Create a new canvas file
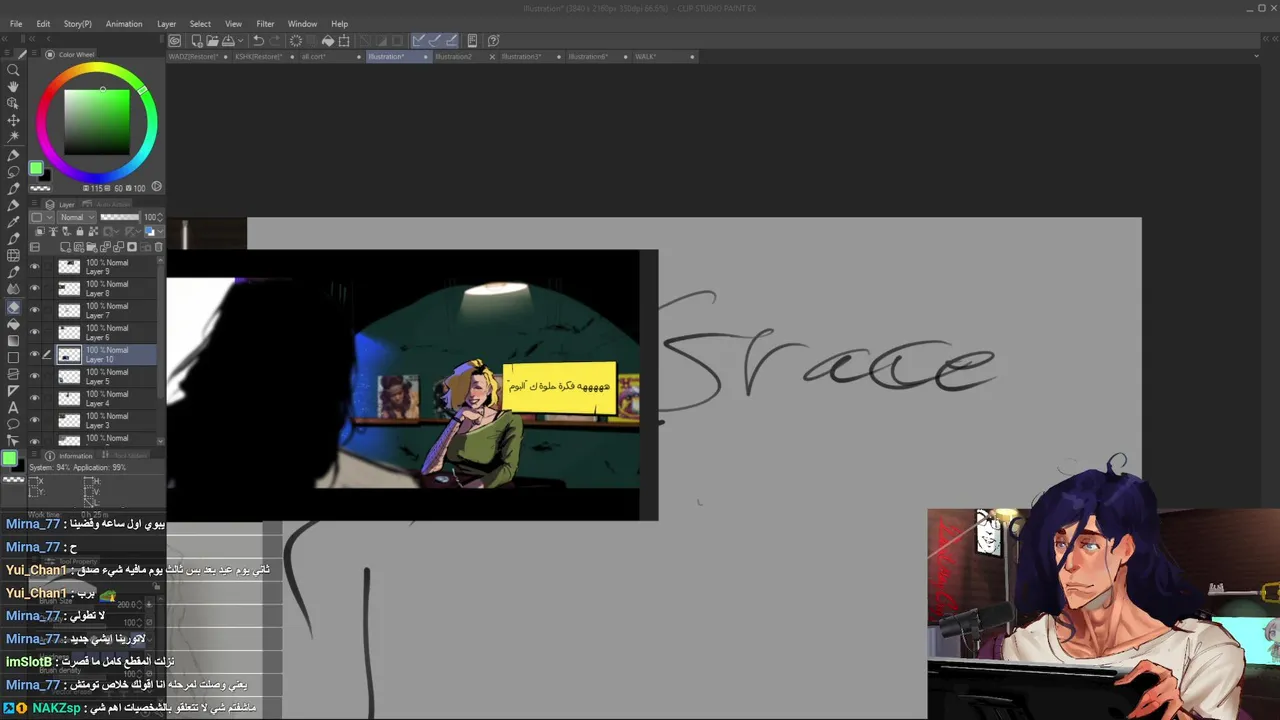The image size is (1280, 720). coord(197,41)
